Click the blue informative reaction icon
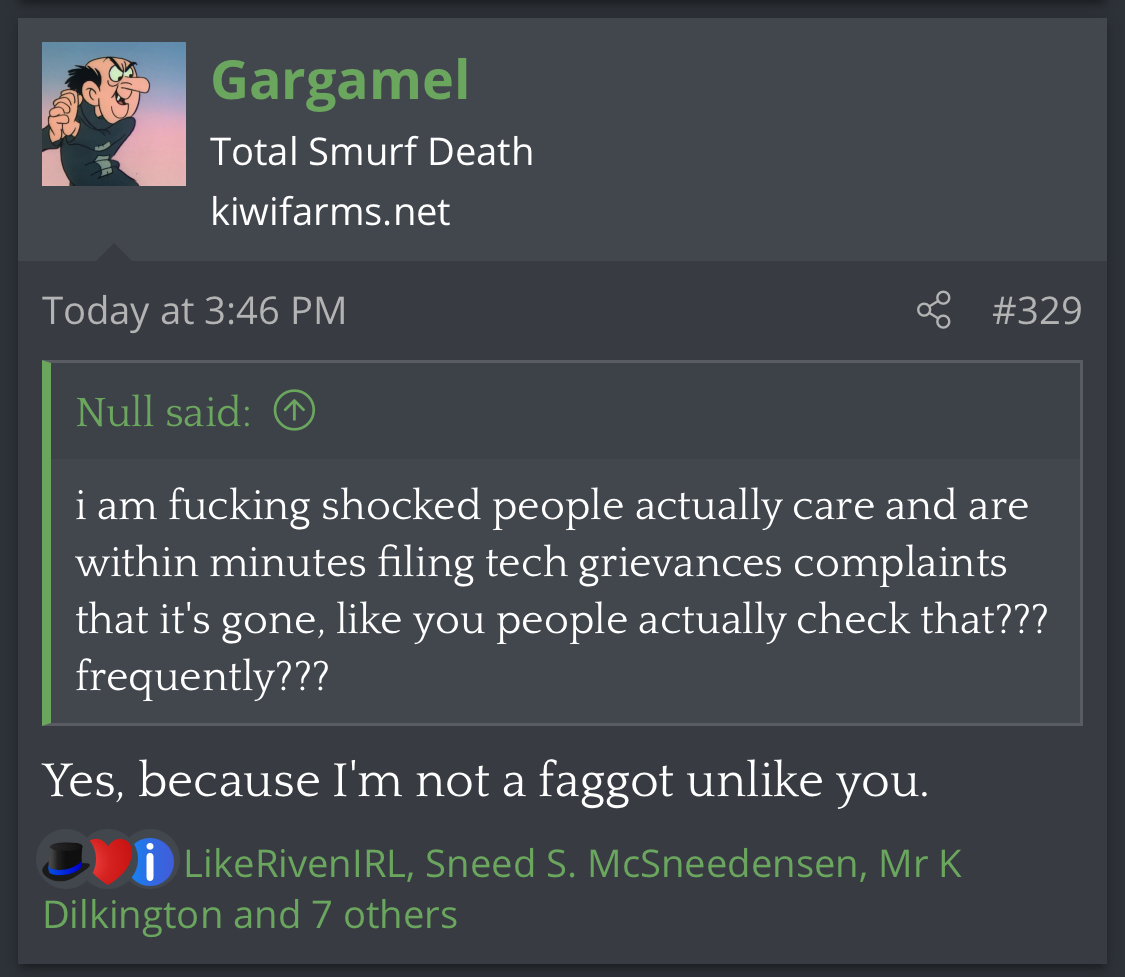The height and width of the screenshot is (977, 1125). [x=150, y=862]
